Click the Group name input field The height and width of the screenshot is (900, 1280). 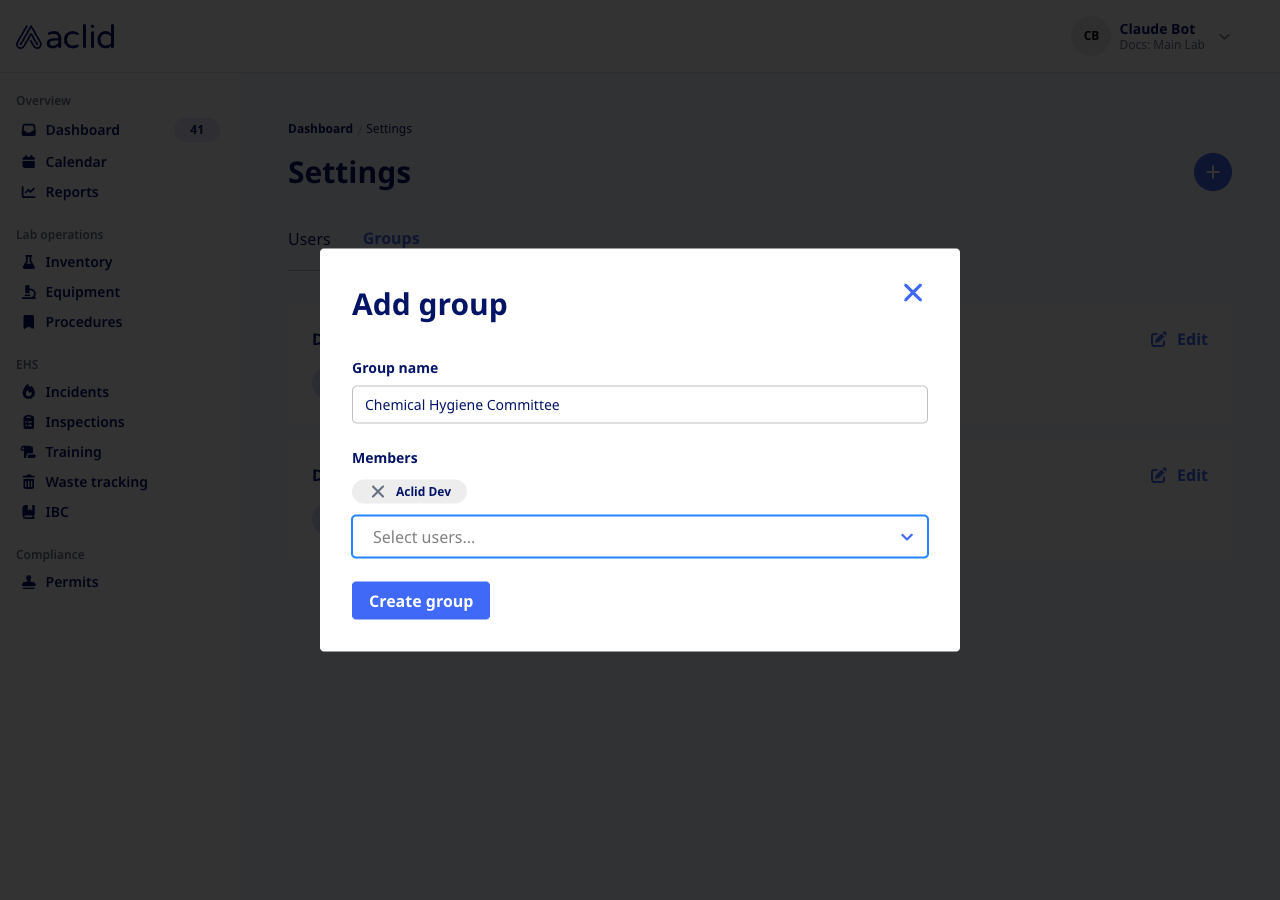click(640, 405)
